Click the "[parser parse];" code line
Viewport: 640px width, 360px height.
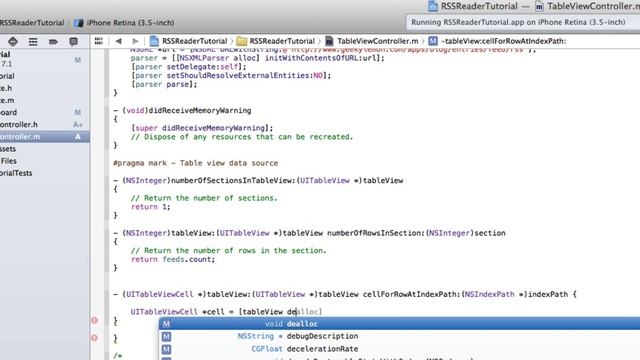(x=164, y=84)
